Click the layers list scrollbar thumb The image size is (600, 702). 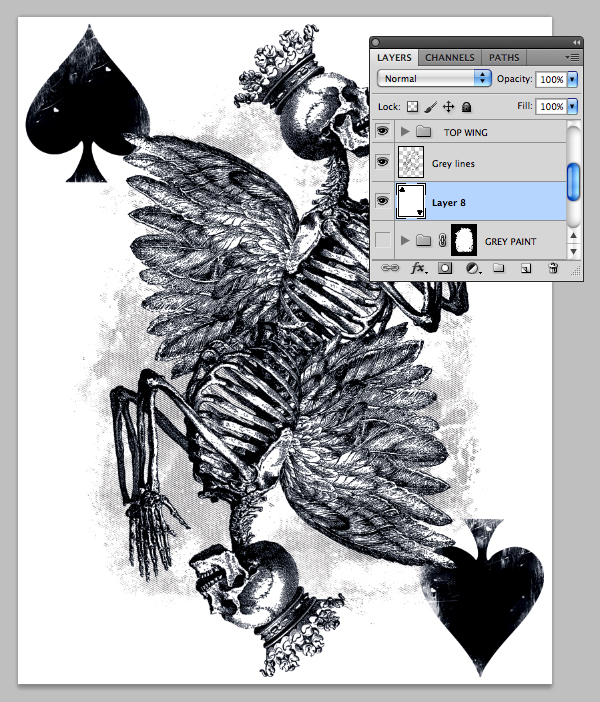tap(574, 181)
